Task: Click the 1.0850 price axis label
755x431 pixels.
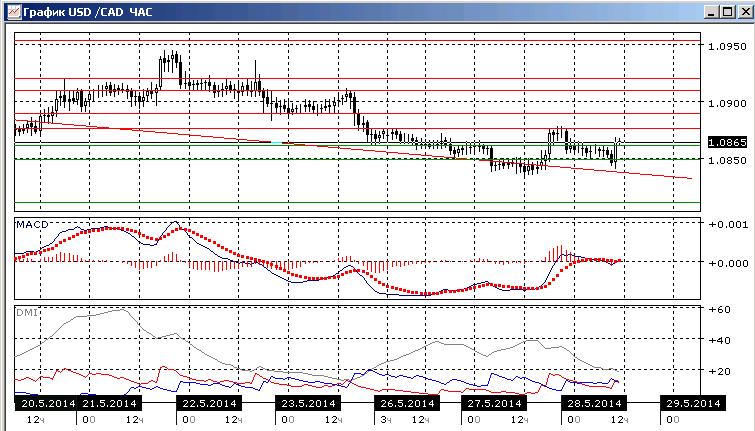Action: click(x=727, y=160)
